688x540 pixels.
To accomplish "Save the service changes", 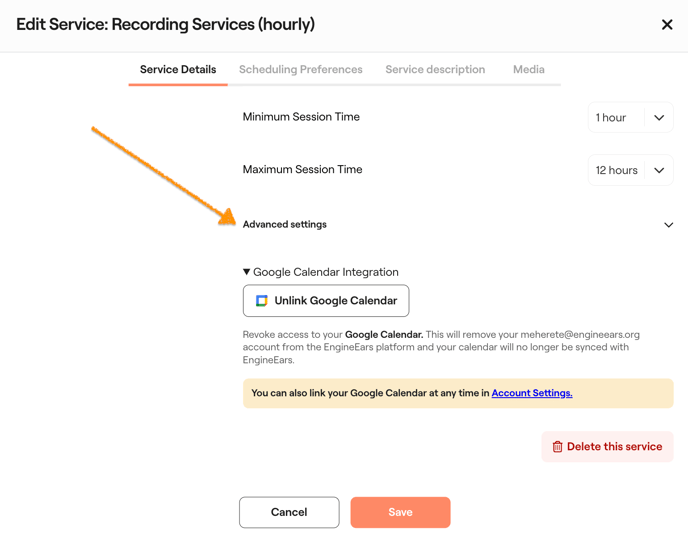I will [x=400, y=512].
